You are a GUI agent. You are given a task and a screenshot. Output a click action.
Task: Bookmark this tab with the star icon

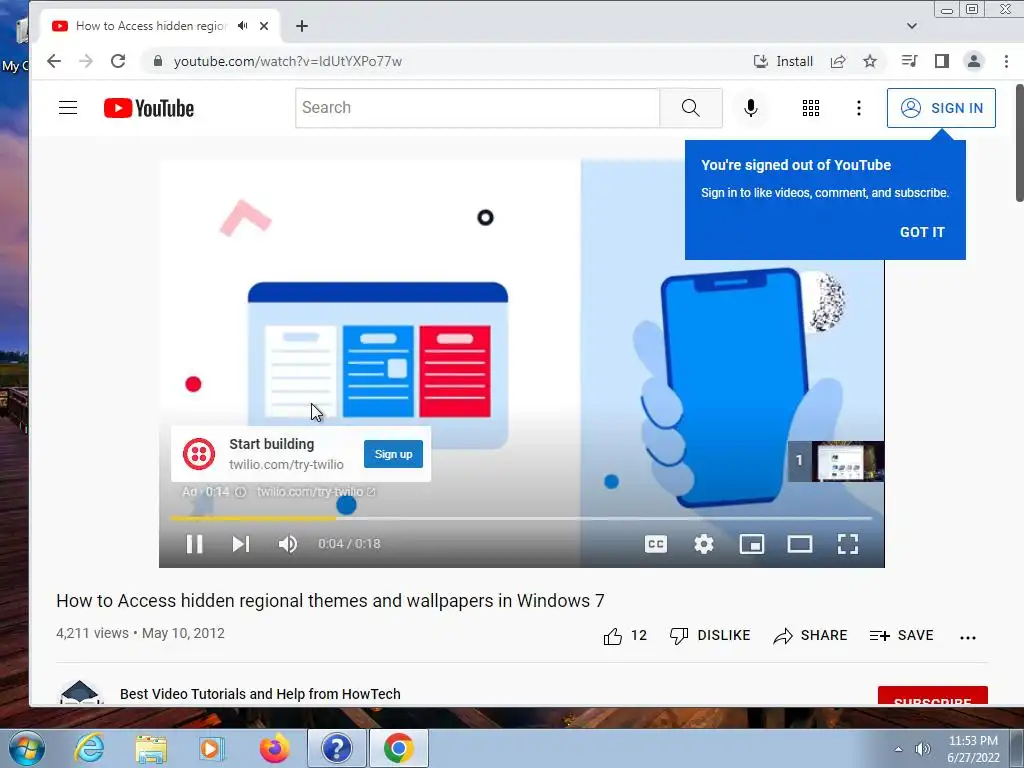point(870,61)
